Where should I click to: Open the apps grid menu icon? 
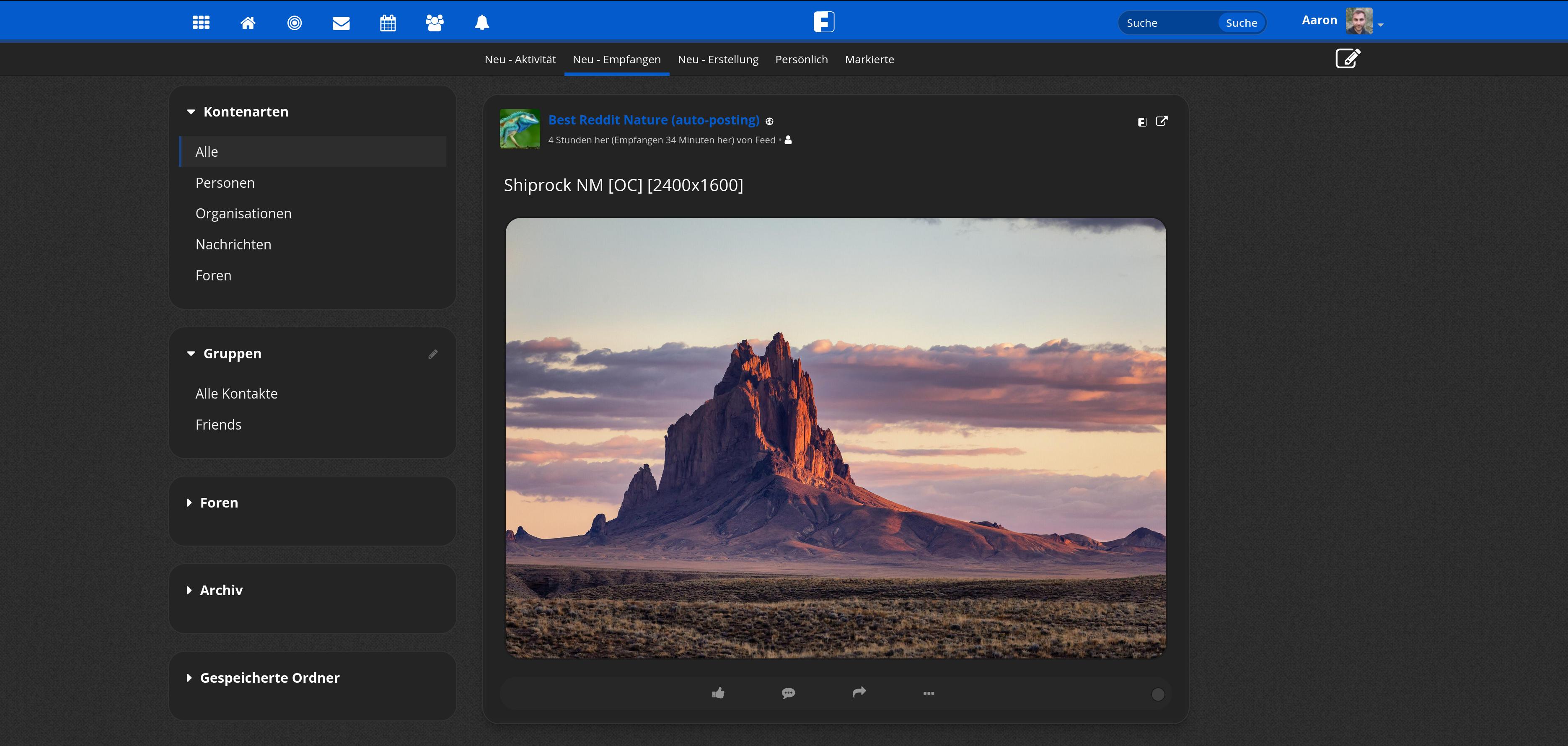tap(201, 23)
